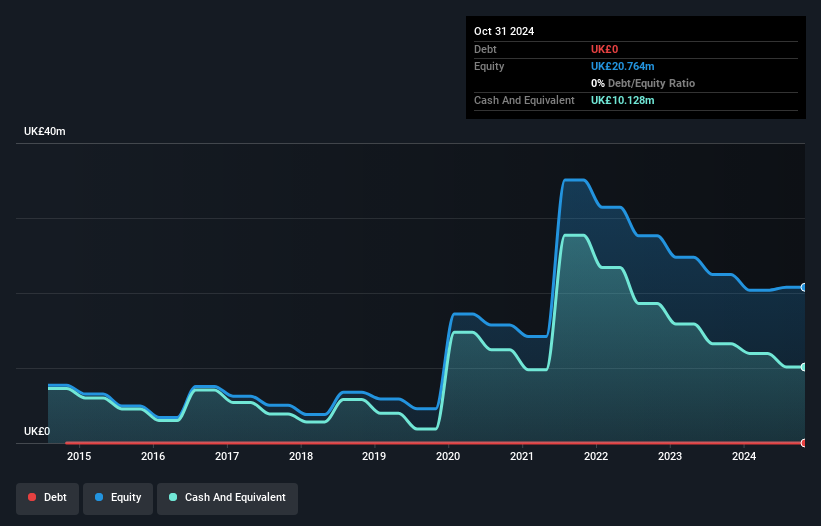Image resolution: width=821 pixels, height=526 pixels.
Task: Click the 2016 x-axis label
Action: [153, 456]
